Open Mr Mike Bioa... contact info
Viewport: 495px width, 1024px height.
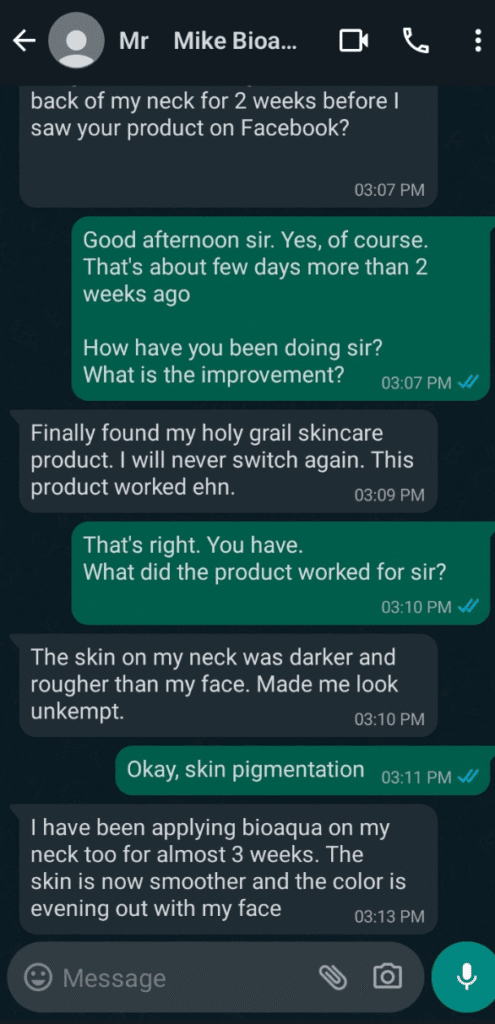(208, 42)
